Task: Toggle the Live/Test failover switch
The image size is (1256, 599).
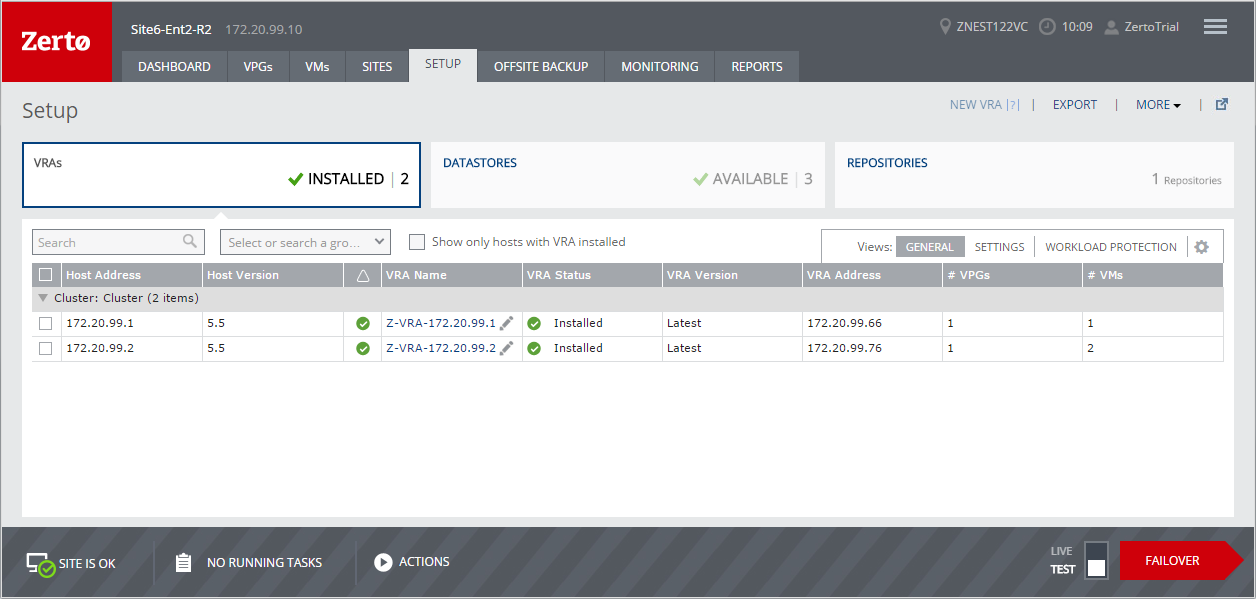Action: (x=1096, y=560)
